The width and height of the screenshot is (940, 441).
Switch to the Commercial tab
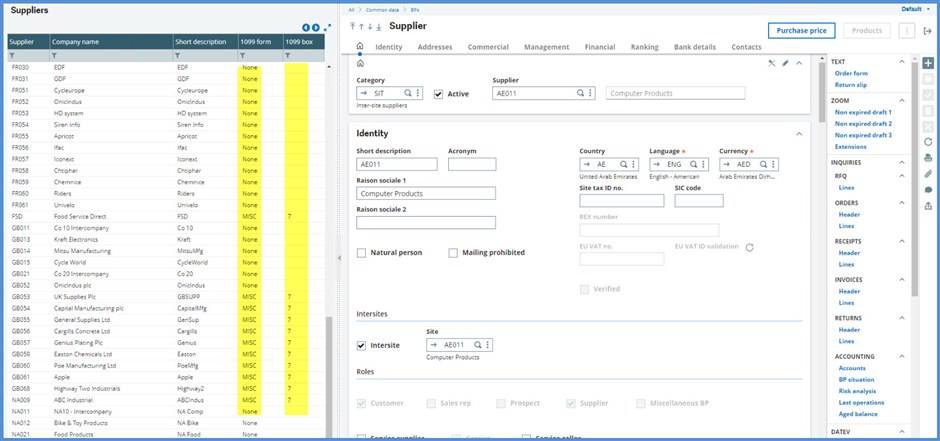point(488,47)
